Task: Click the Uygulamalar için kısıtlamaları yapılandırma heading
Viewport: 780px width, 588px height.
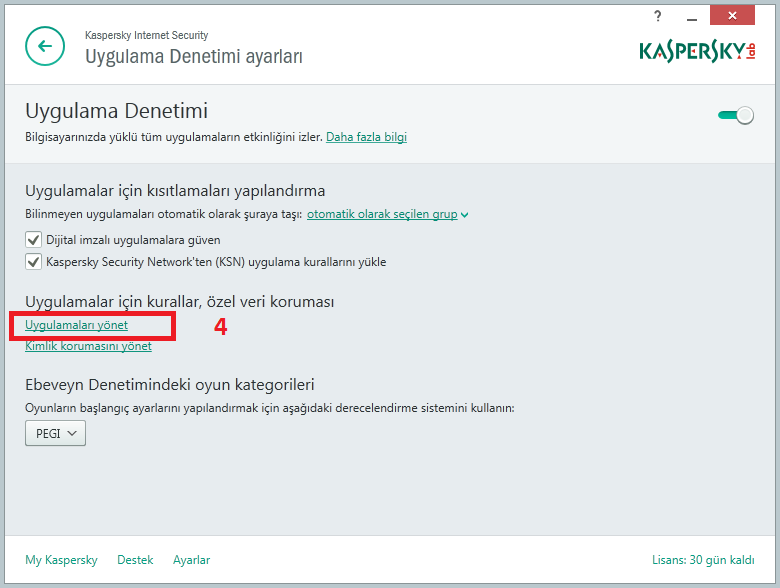Action: pyautogui.click(x=175, y=191)
